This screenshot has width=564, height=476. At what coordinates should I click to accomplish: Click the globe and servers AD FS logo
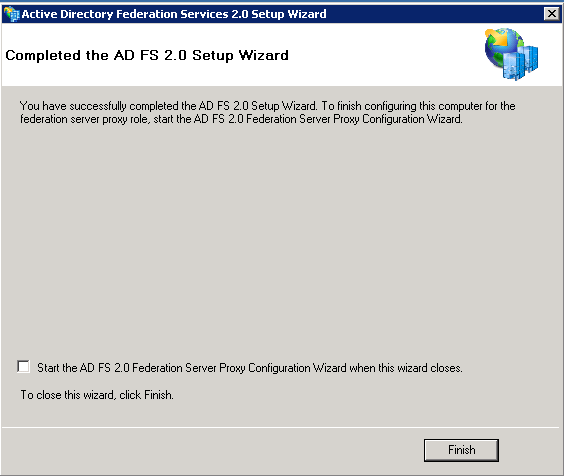(x=511, y=54)
